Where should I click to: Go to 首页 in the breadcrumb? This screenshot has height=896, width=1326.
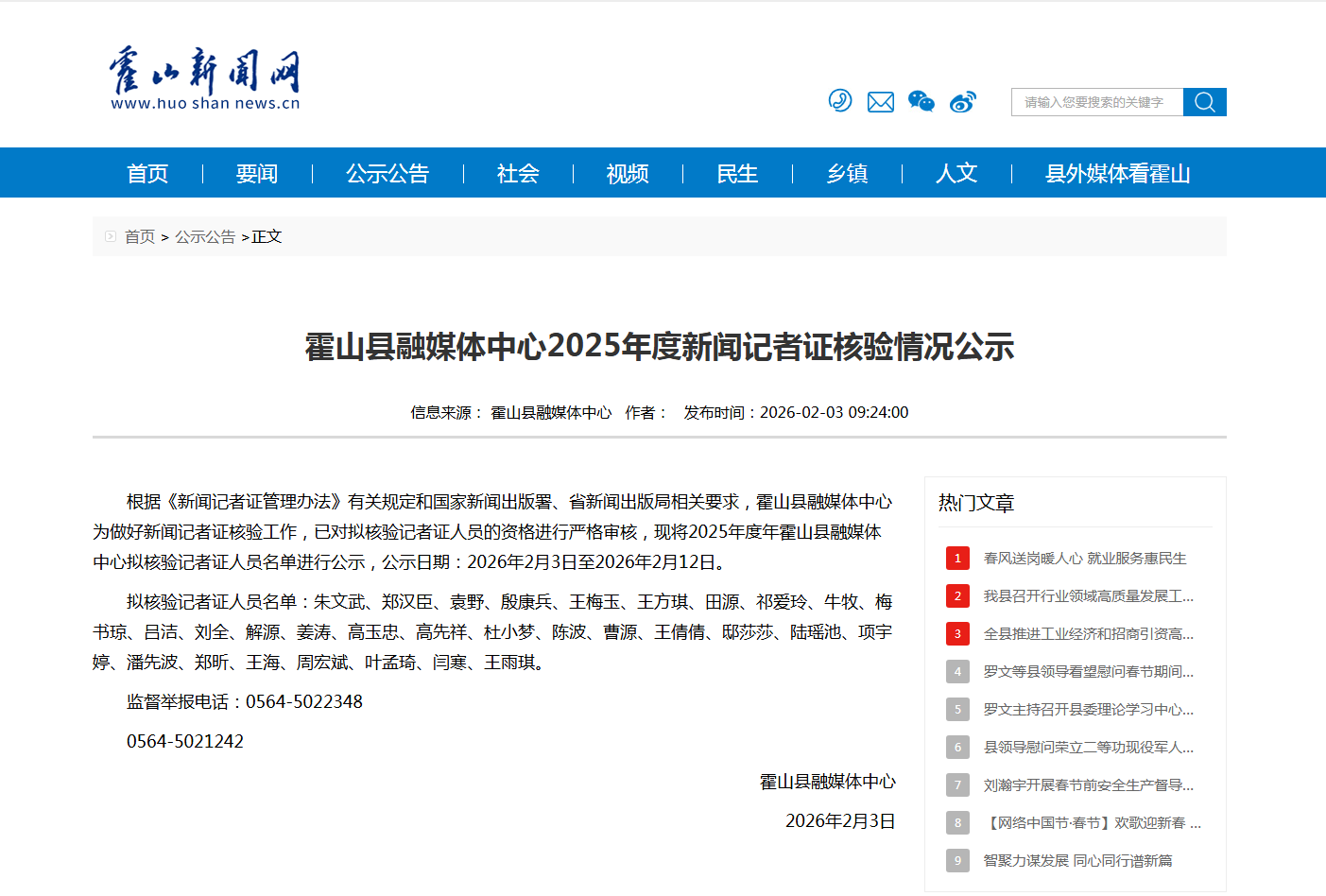pyautogui.click(x=140, y=236)
